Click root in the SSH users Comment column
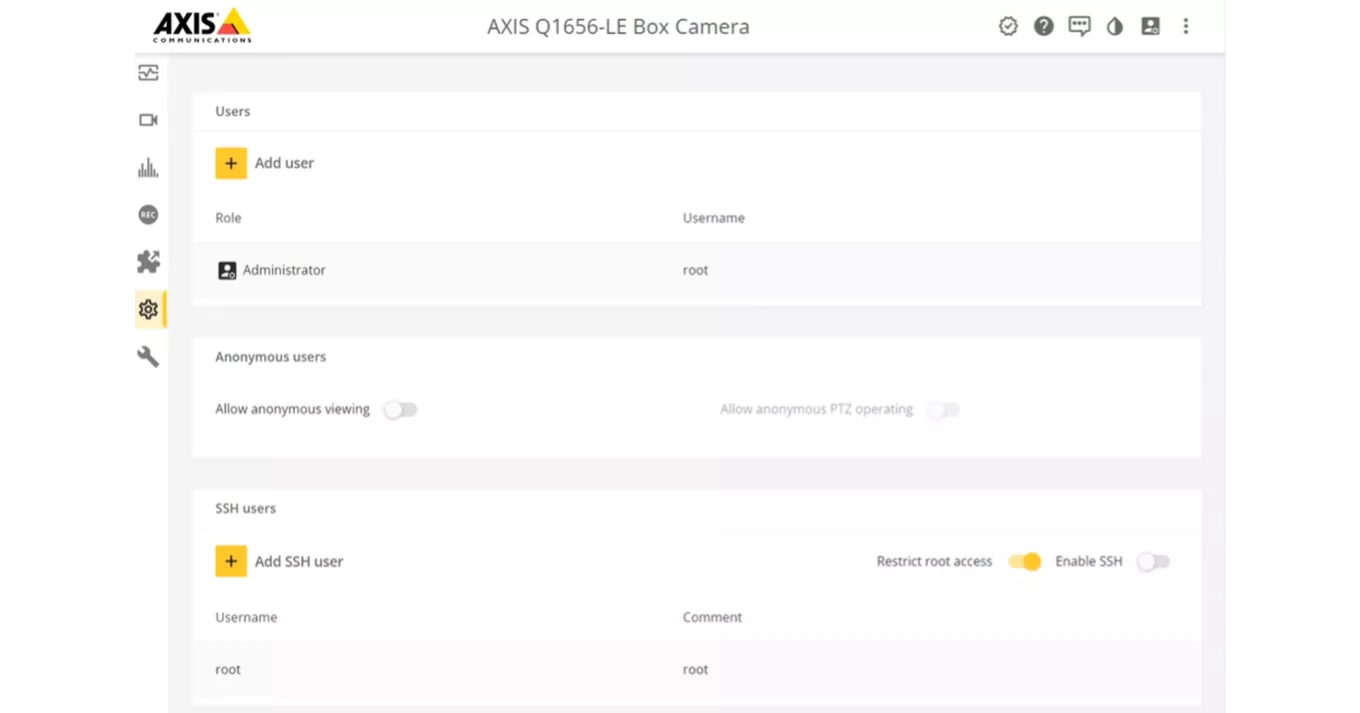This screenshot has width=1360, height=713. pyautogui.click(x=696, y=669)
